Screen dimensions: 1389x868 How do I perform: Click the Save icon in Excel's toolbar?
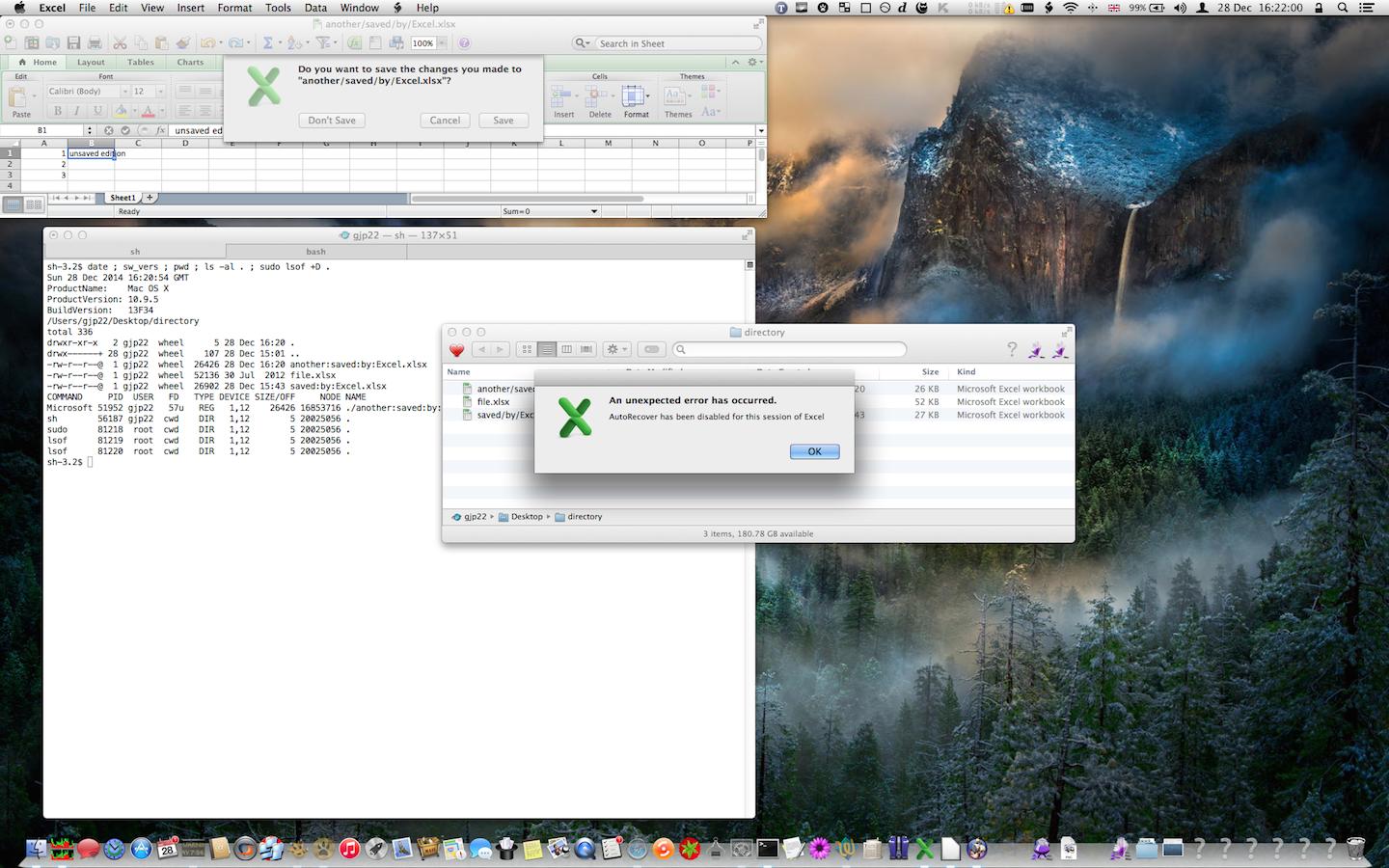click(x=74, y=42)
